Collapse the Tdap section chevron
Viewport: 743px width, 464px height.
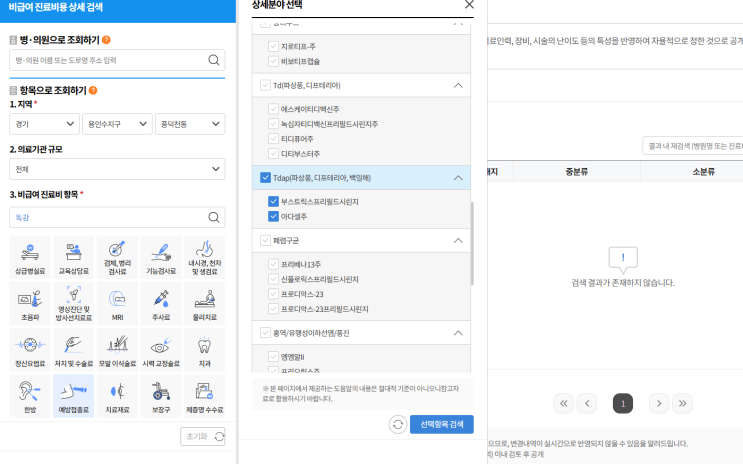[x=458, y=178]
